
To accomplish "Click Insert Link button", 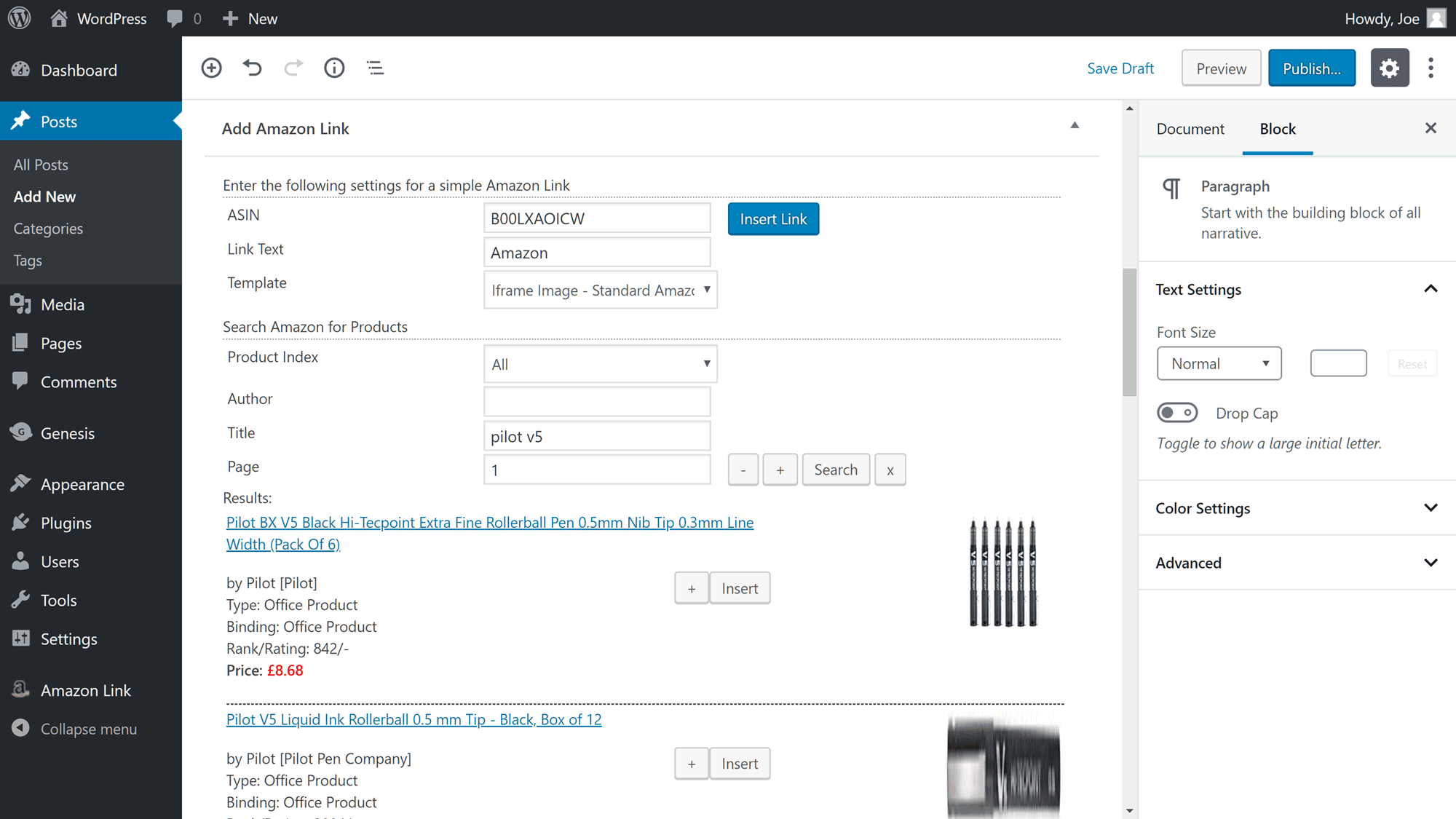I will [x=773, y=219].
